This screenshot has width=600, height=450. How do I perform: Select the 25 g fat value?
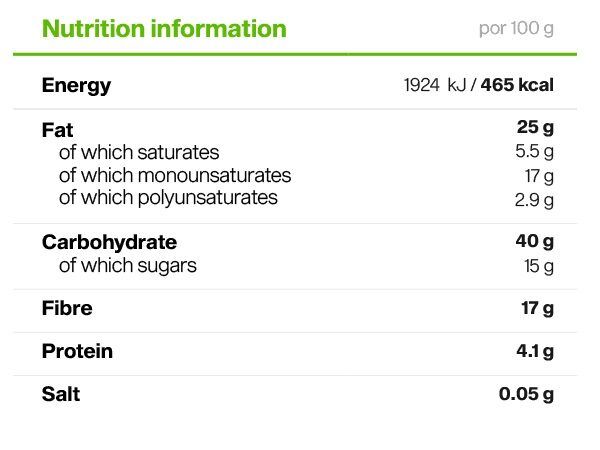[x=535, y=128]
